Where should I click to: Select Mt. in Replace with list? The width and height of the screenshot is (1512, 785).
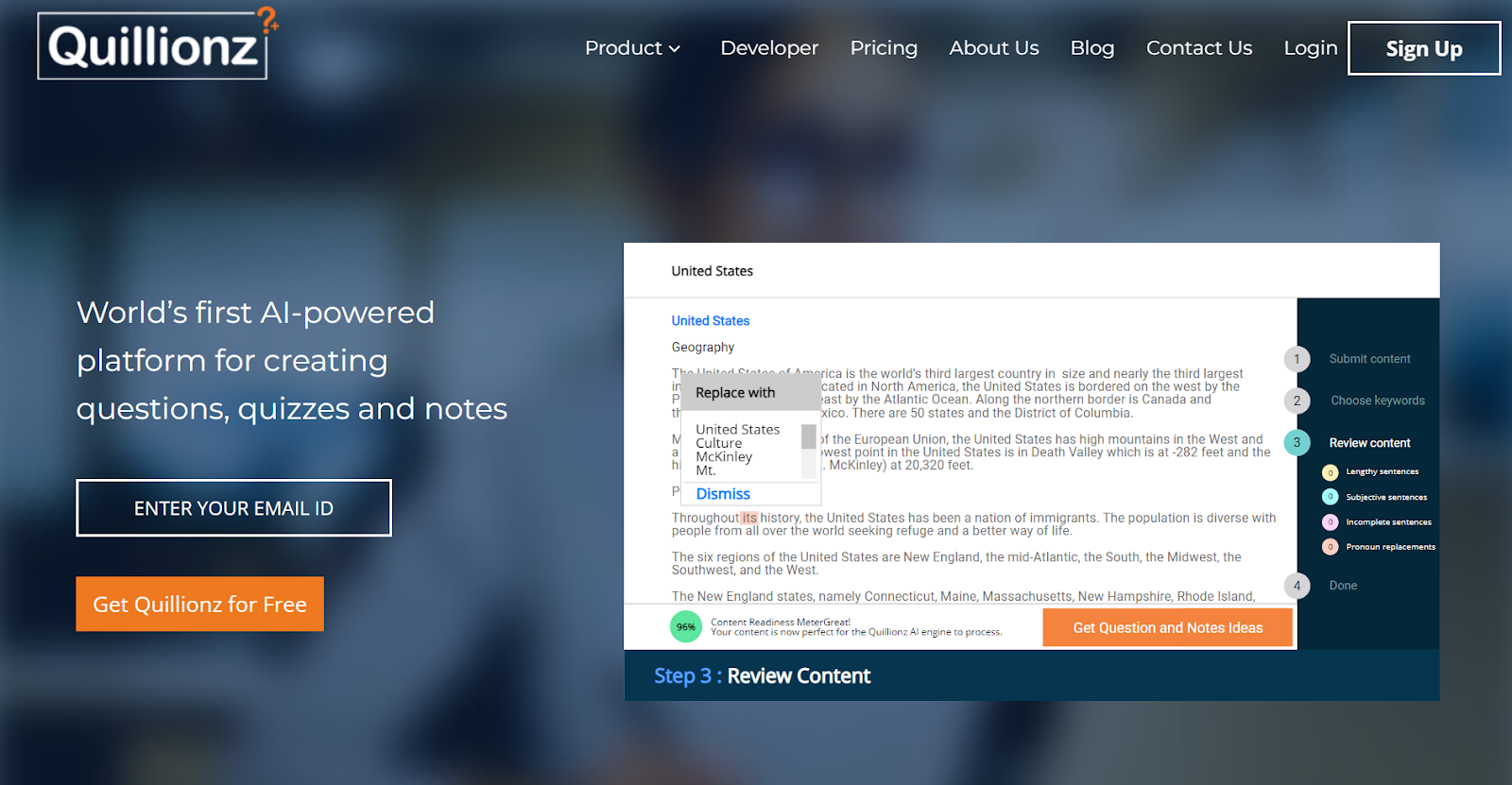coord(706,469)
